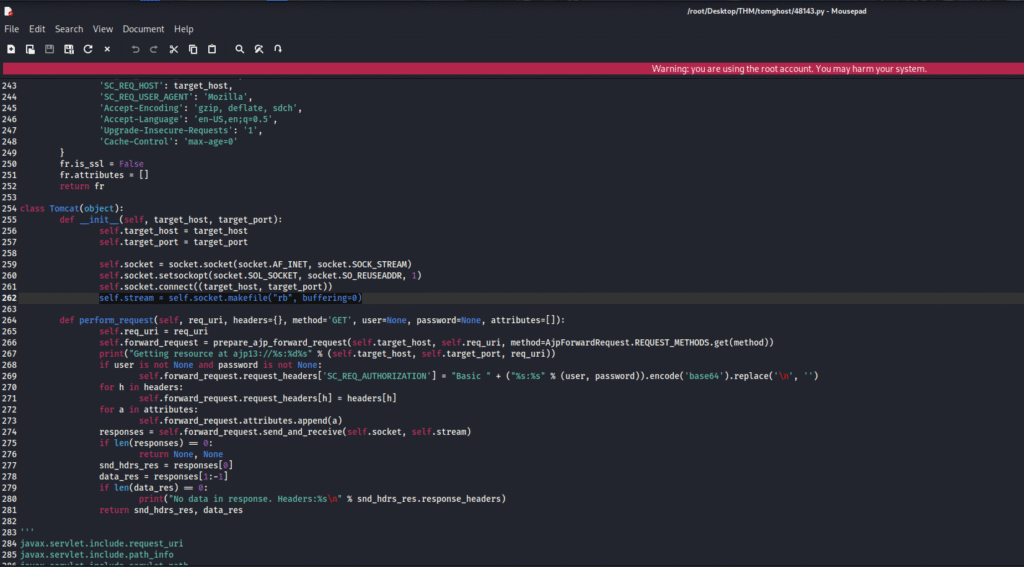
Task: Click the Find and Replace icon
Action: click(x=259, y=49)
